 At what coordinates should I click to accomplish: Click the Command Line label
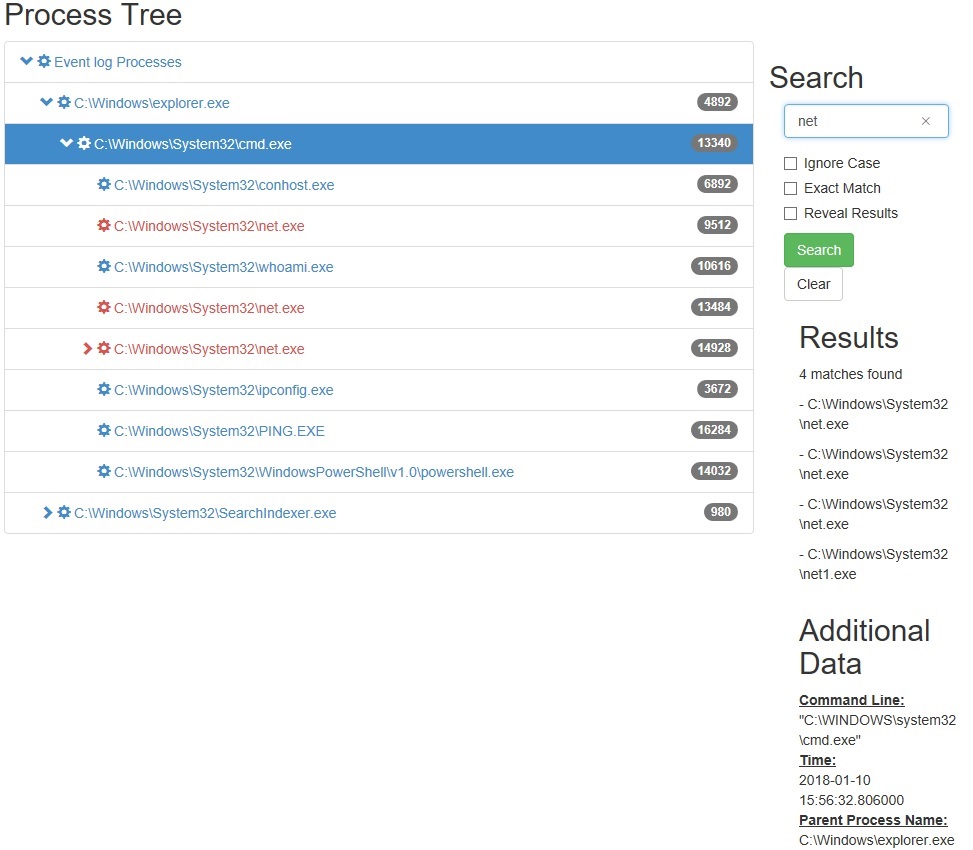[851, 700]
